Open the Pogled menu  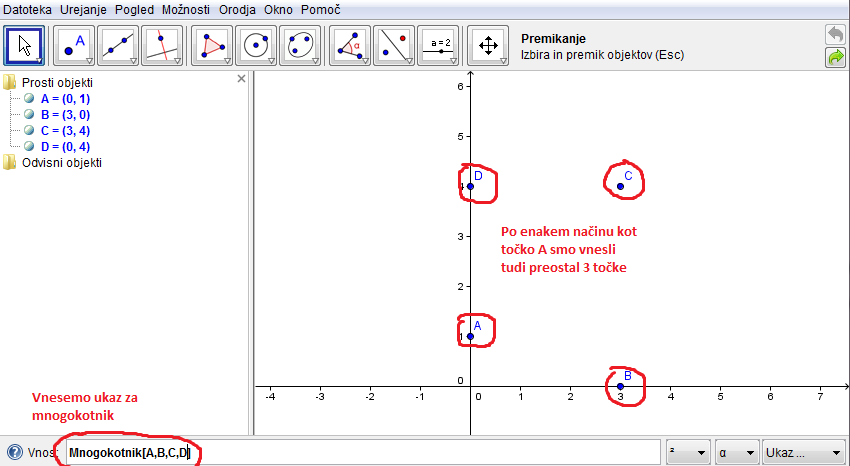point(134,10)
